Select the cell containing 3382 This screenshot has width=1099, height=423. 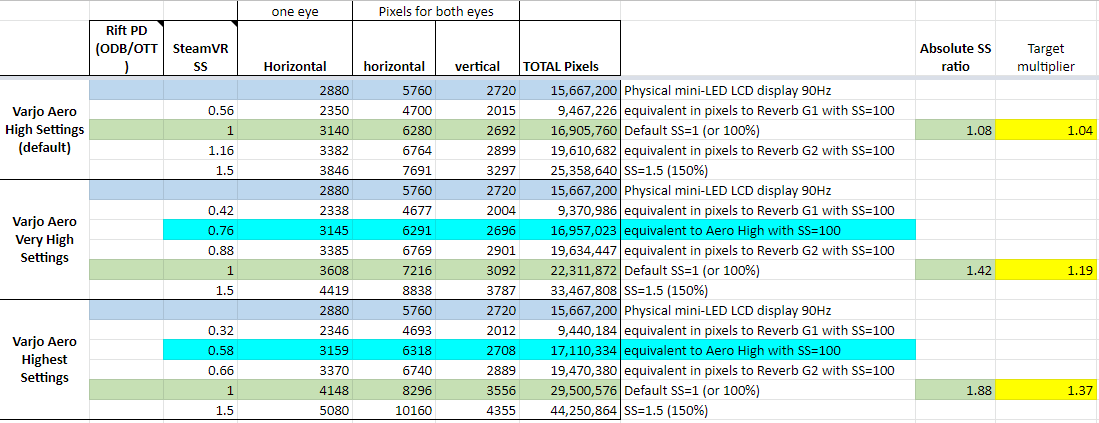click(296, 150)
